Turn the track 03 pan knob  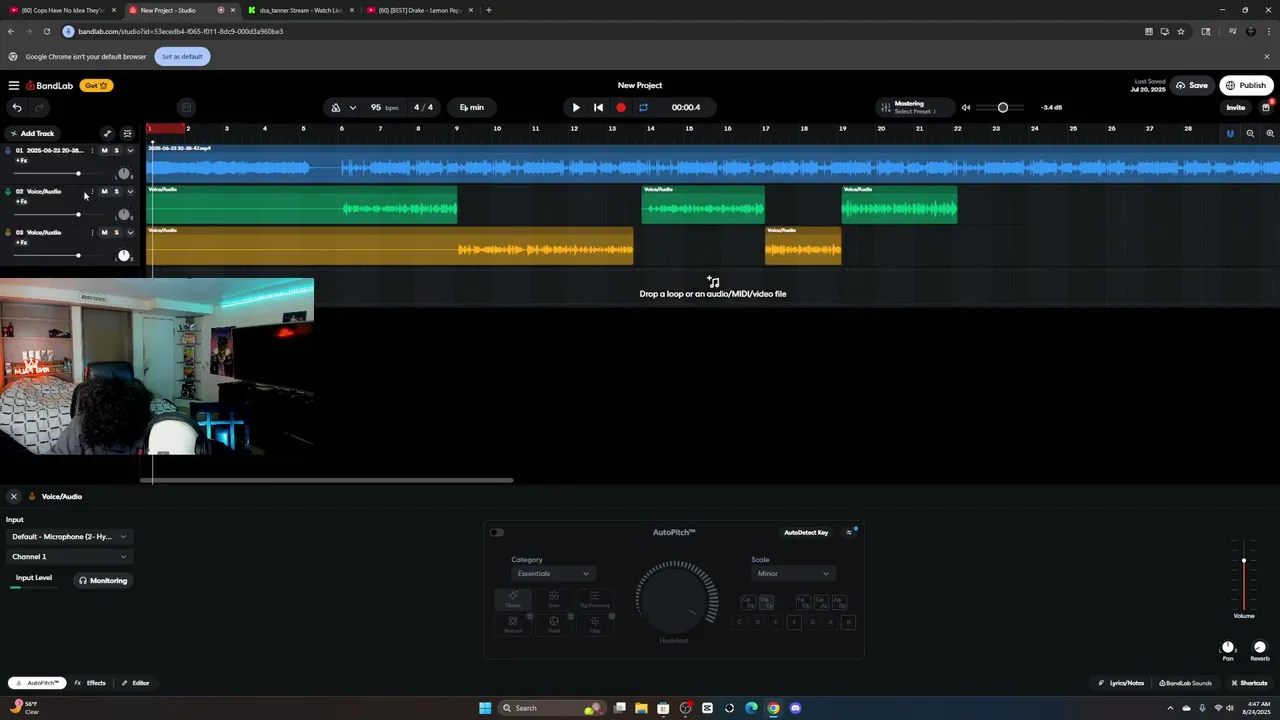coord(124,255)
